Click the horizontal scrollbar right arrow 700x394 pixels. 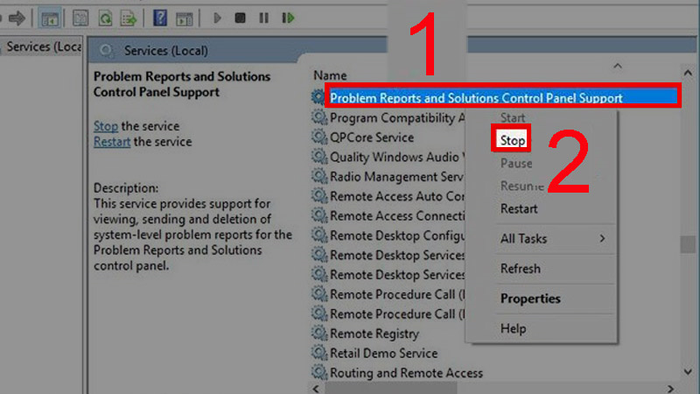pos(671,388)
